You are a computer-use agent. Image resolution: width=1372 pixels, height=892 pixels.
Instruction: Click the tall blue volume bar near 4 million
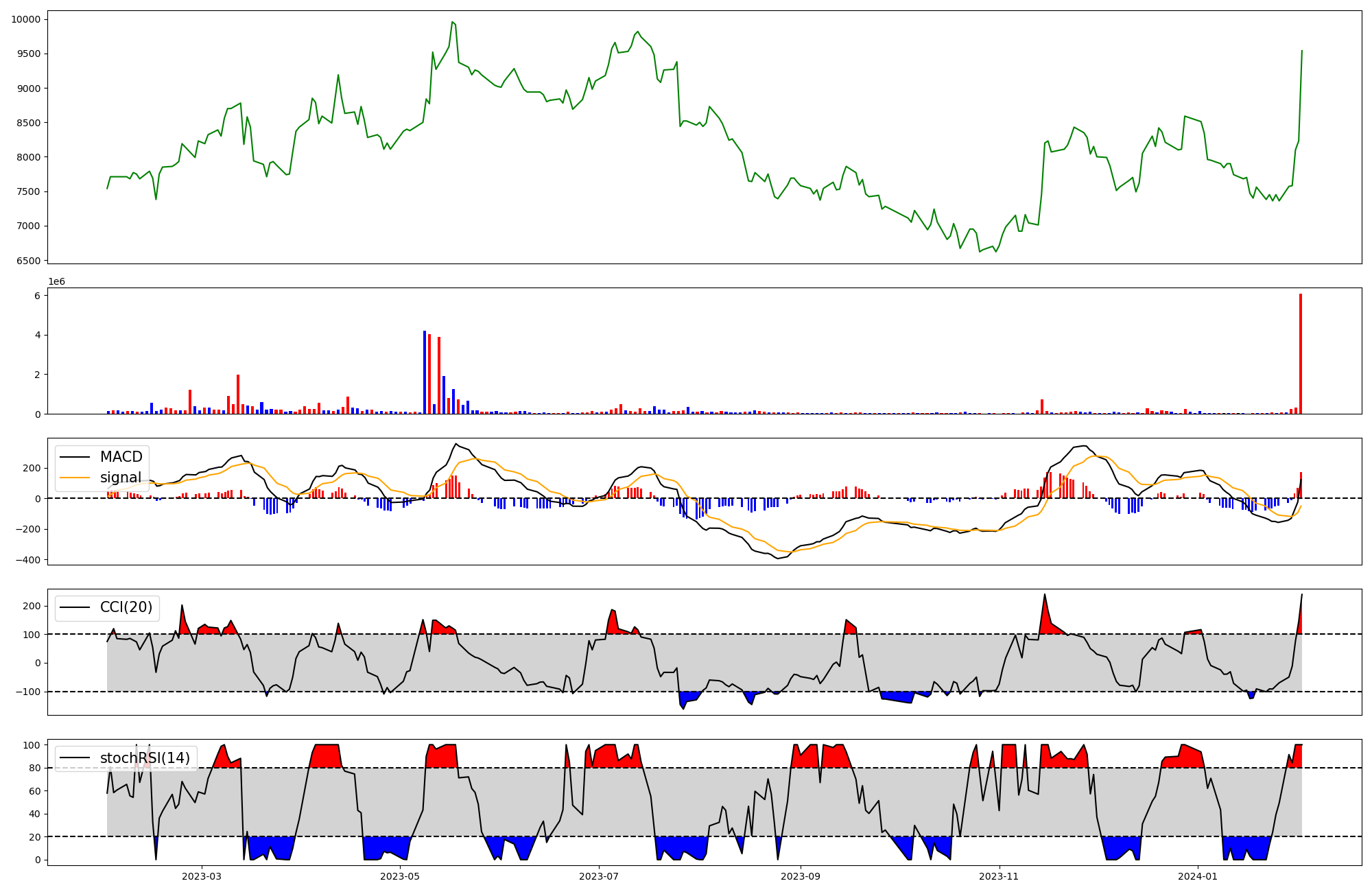[425, 372]
